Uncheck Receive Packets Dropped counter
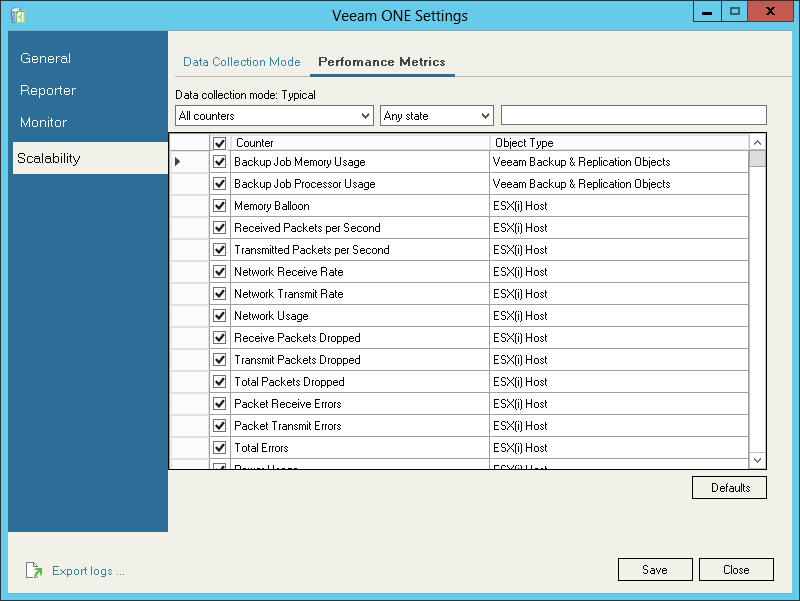800x601 pixels. (219, 337)
